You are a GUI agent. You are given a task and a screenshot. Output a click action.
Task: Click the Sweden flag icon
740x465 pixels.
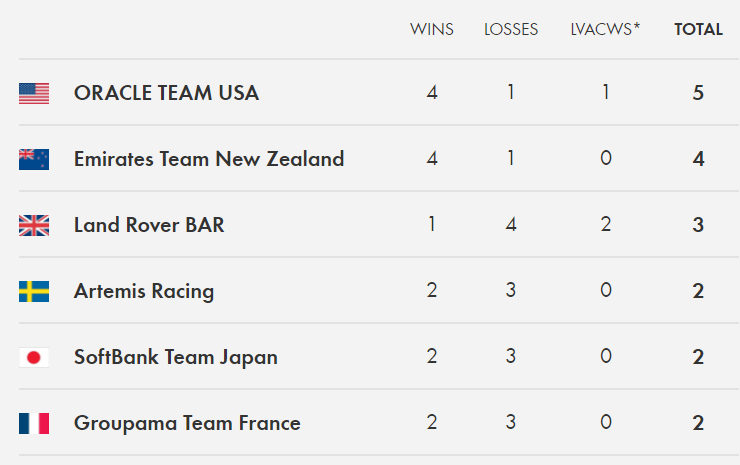[x=34, y=292]
